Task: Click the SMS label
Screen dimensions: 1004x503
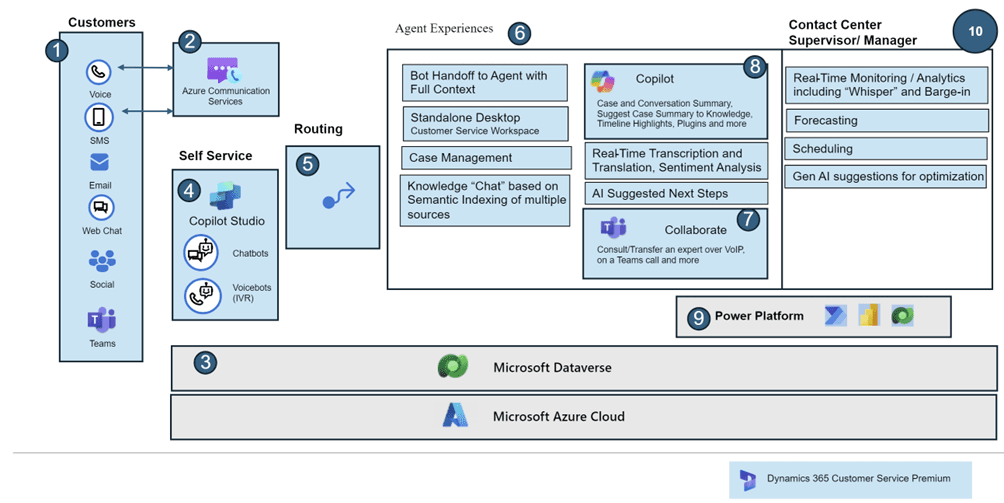Action: click(x=99, y=140)
